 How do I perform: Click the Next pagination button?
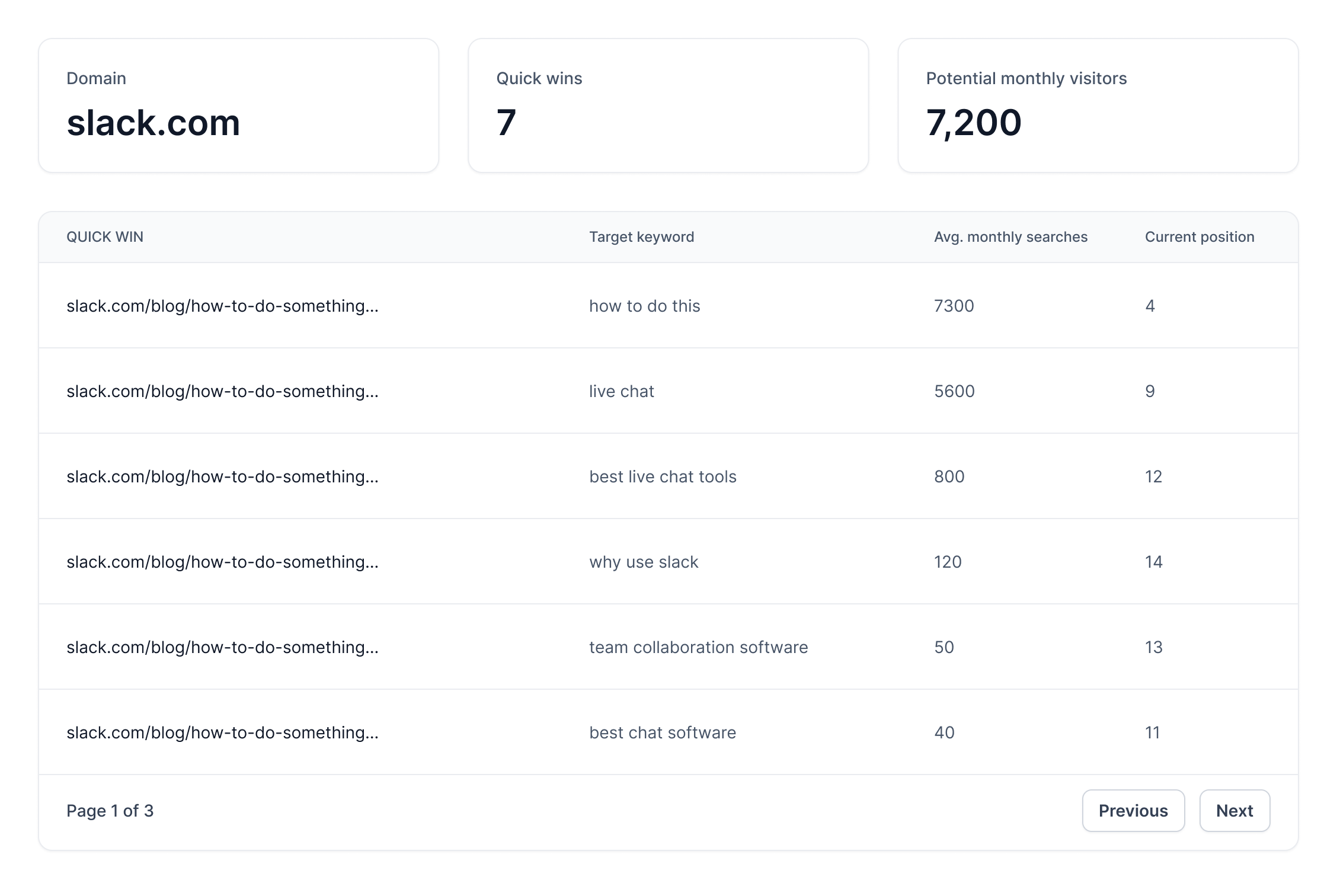(x=1234, y=810)
